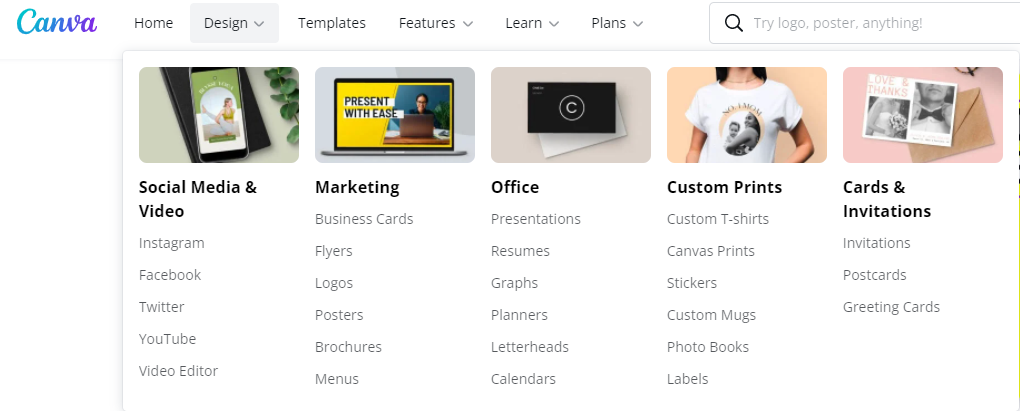1020x411 pixels.
Task: Open the Video Editor link
Action: pos(178,371)
